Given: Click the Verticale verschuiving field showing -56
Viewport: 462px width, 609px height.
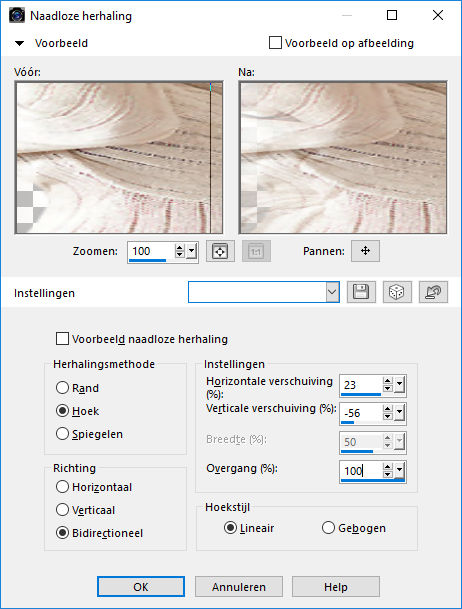Looking at the screenshot, I should (361, 412).
